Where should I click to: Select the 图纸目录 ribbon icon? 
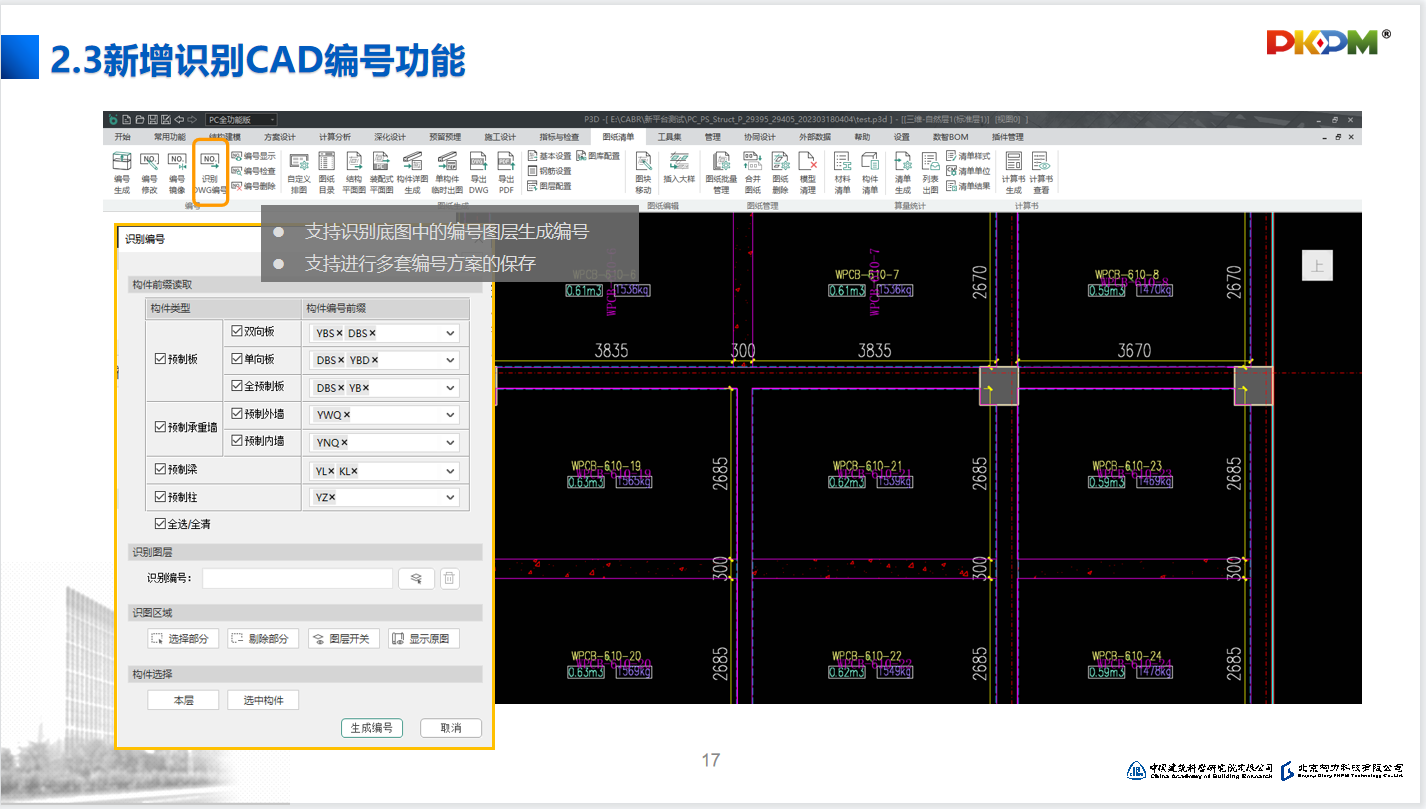[x=327, y=168]
